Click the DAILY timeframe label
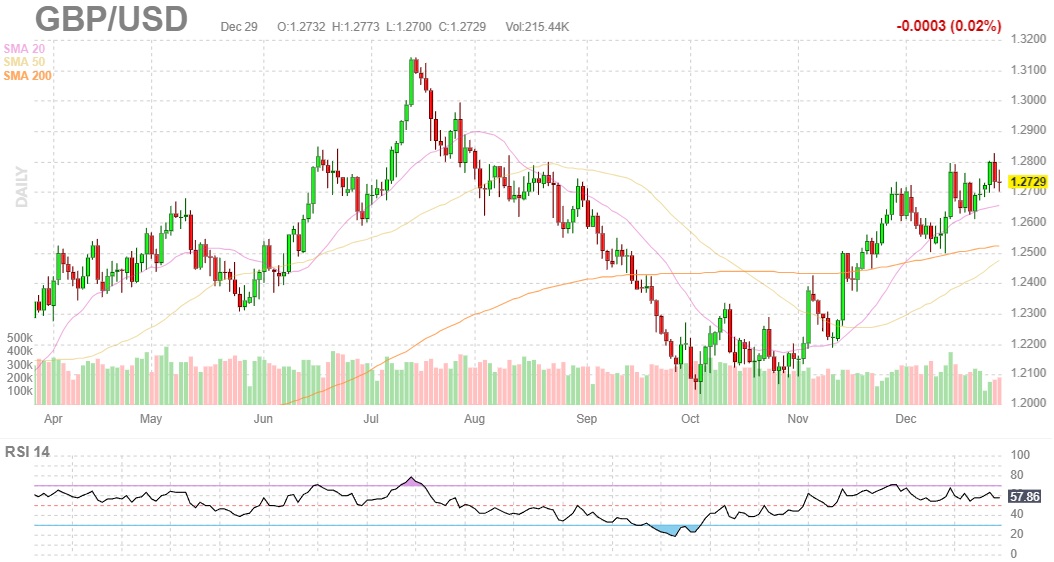Image resolution: width=1054 pixels, height=562 pixels. [22, 187]
